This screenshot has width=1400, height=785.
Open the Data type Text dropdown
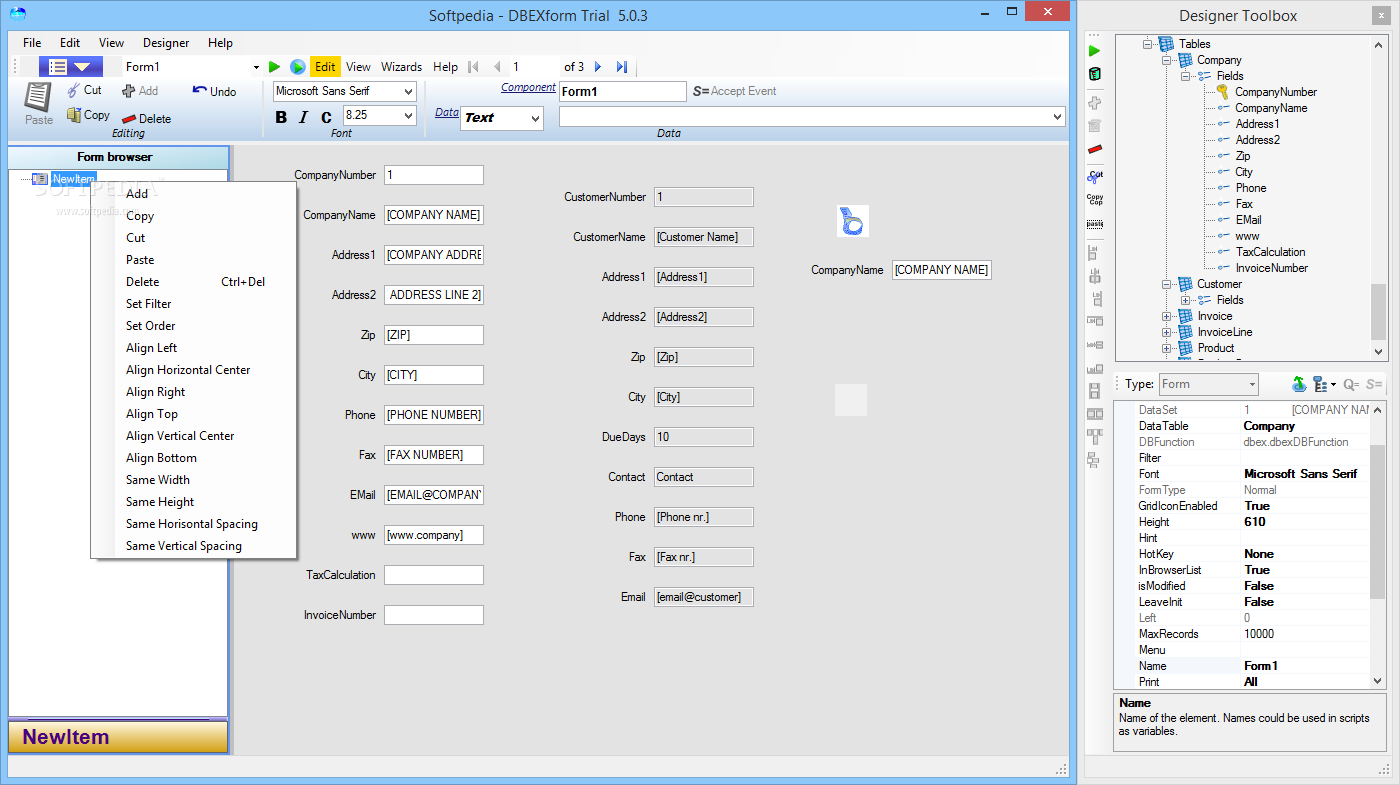535,118
